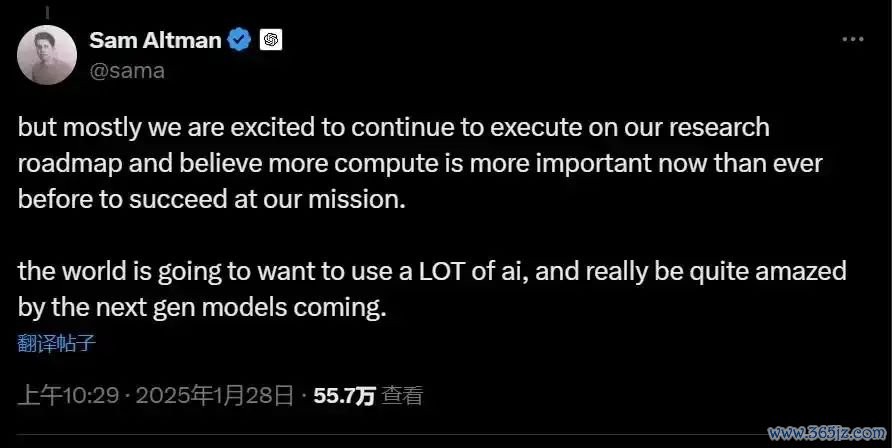The width and height of the screenshot is (892, 448).
Task: Click the word LOT in the tweet
Action: coord(442,271)
